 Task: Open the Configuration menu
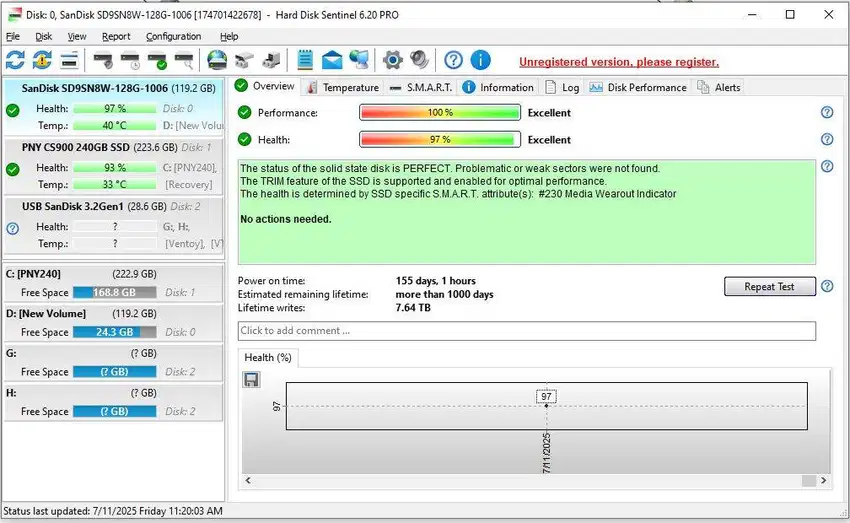pyautogui.click(x=173, y=36)
